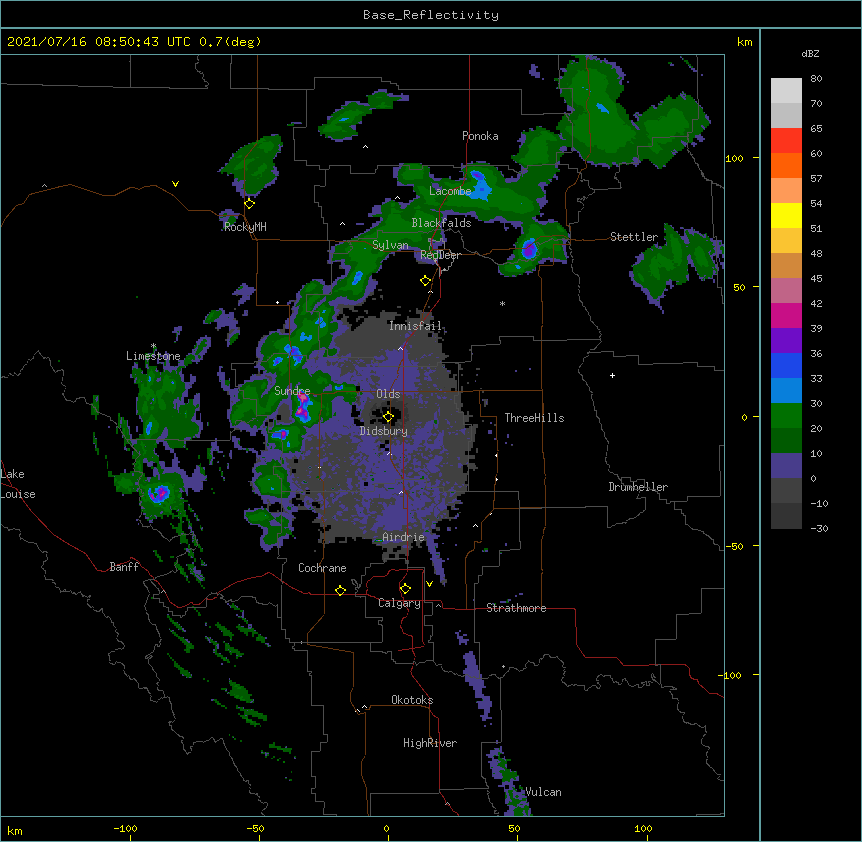Click the ThreeHills label
This screenshot has width=862, height=842.
point(534,418)
